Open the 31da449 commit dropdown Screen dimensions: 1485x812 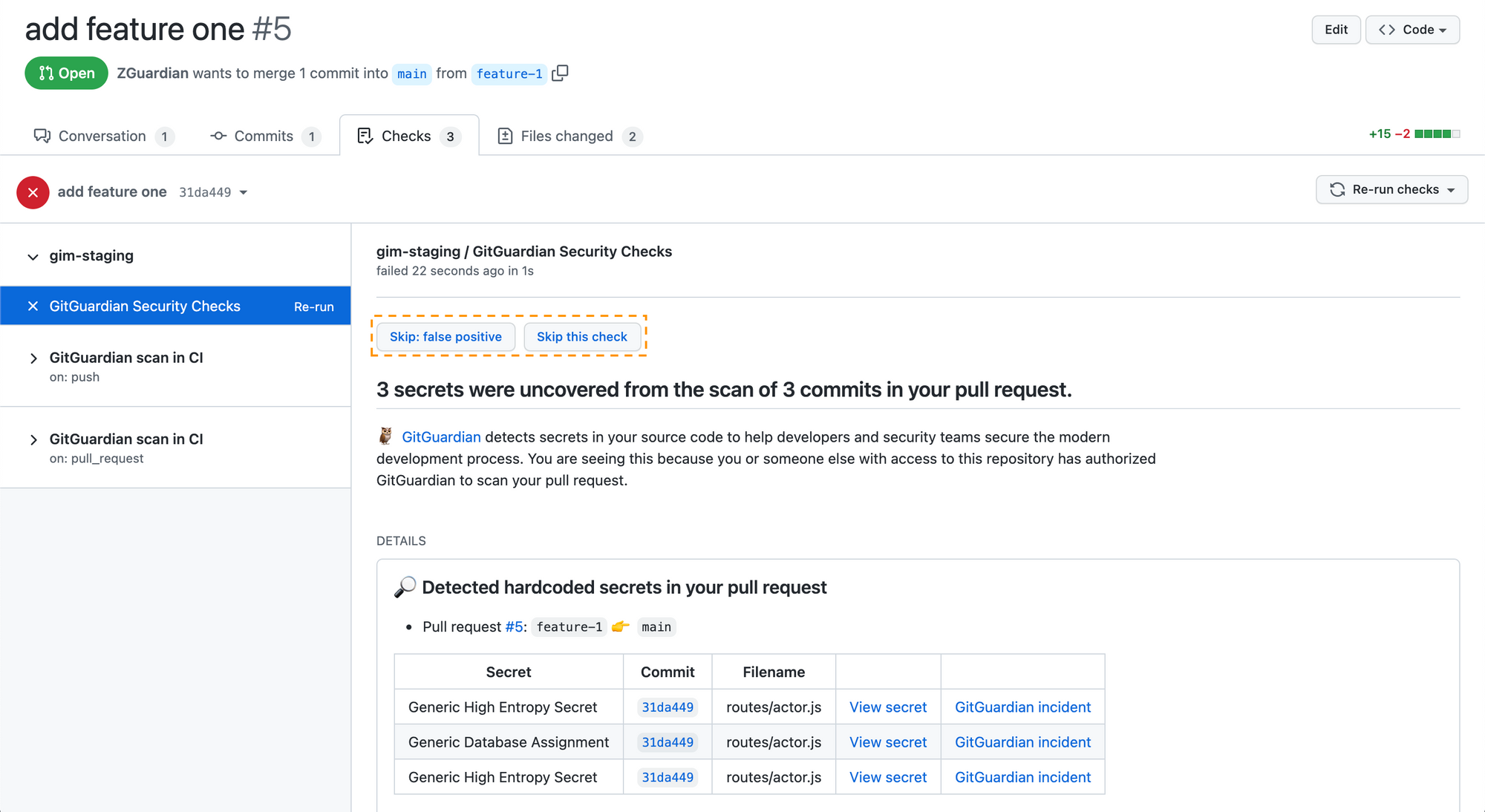pos(245,191)
